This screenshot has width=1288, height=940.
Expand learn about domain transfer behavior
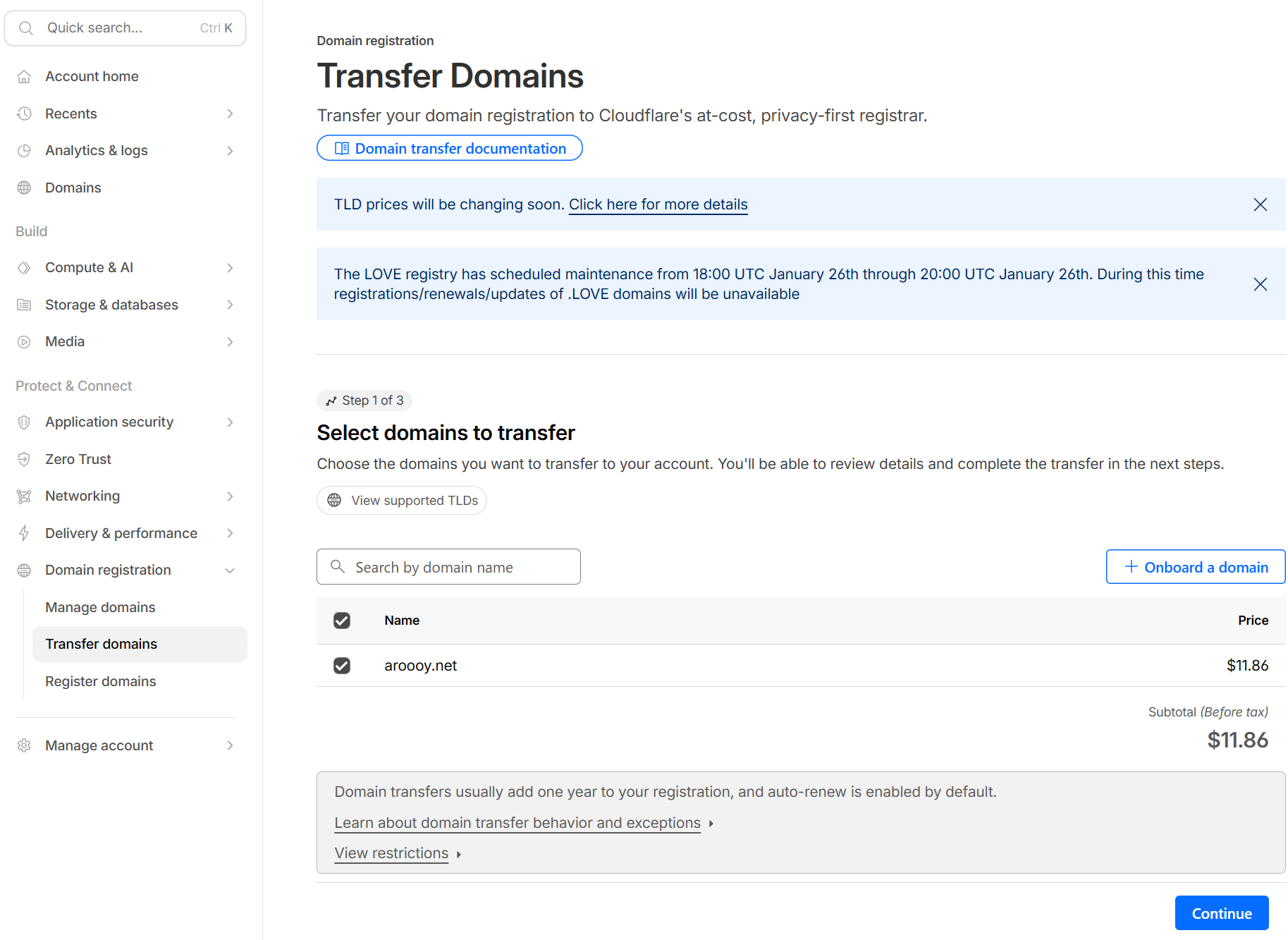point(517,823)
